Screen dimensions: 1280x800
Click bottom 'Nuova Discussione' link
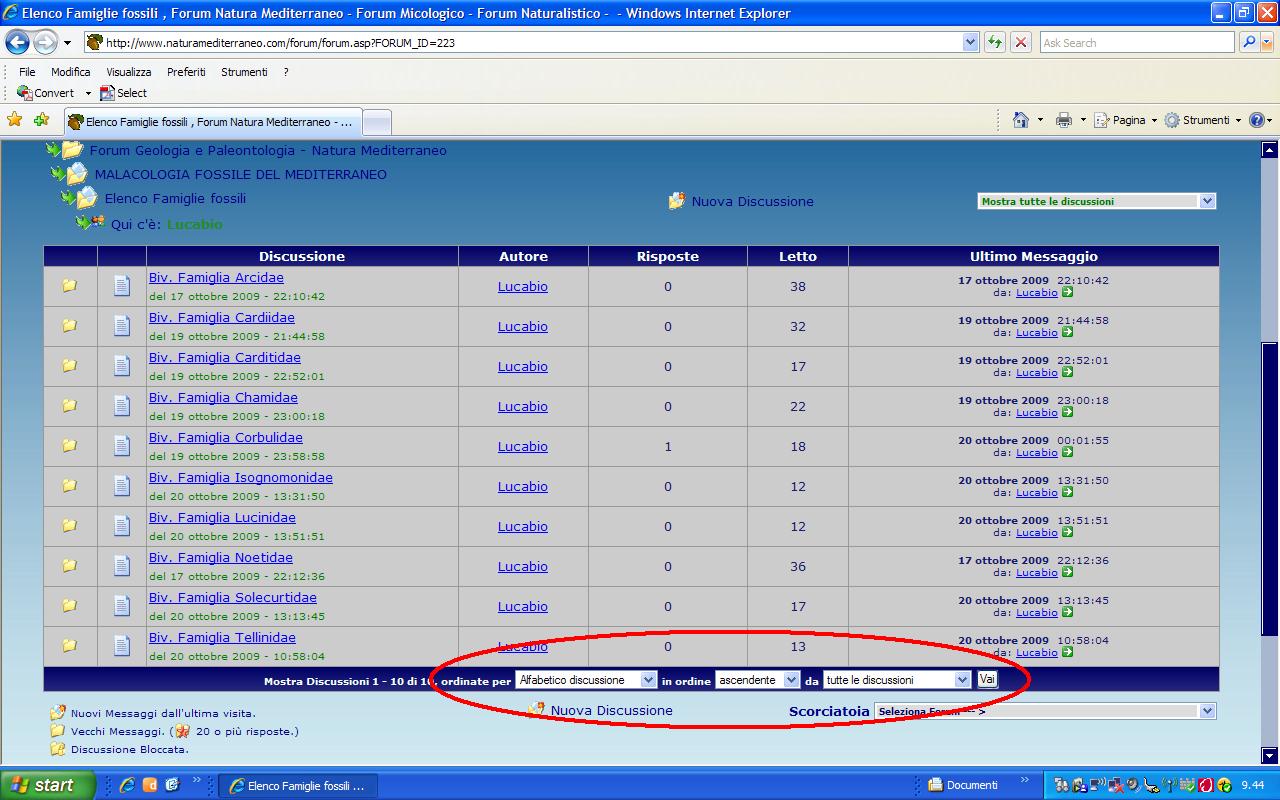[611, 710]
